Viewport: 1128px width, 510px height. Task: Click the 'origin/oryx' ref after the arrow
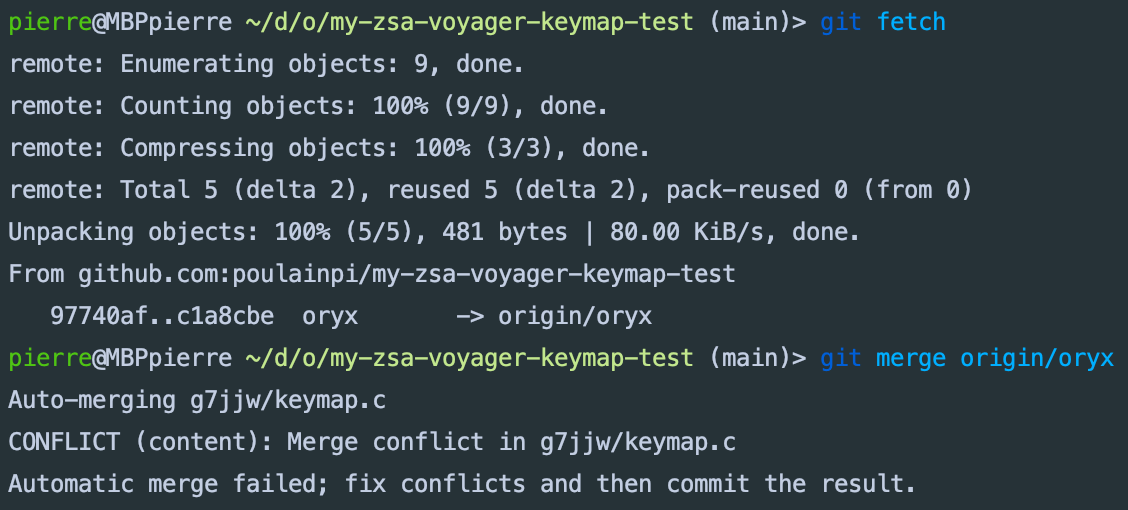tap(575, 316)
